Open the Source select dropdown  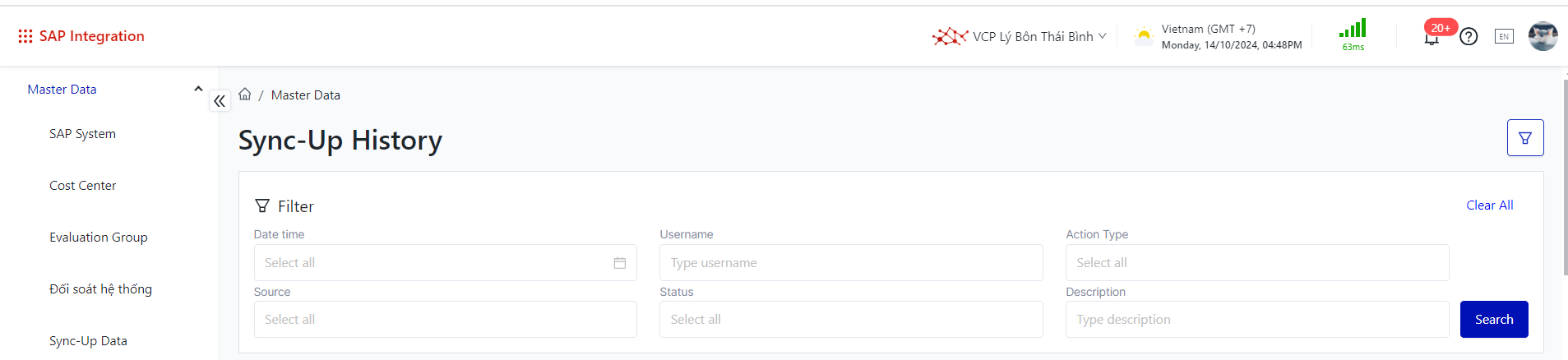tap(445, 320)
